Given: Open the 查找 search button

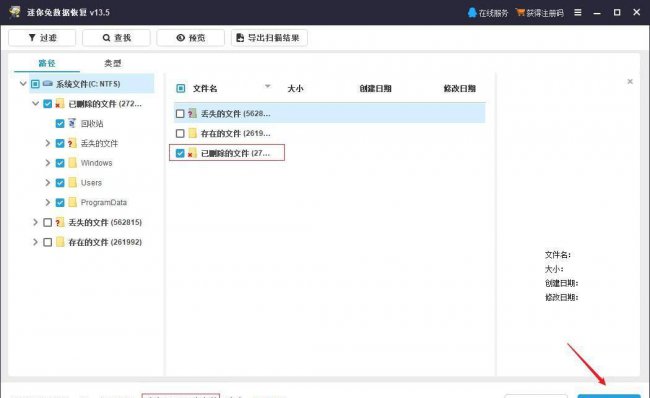Looking at the screenshot, I should 116,38.
